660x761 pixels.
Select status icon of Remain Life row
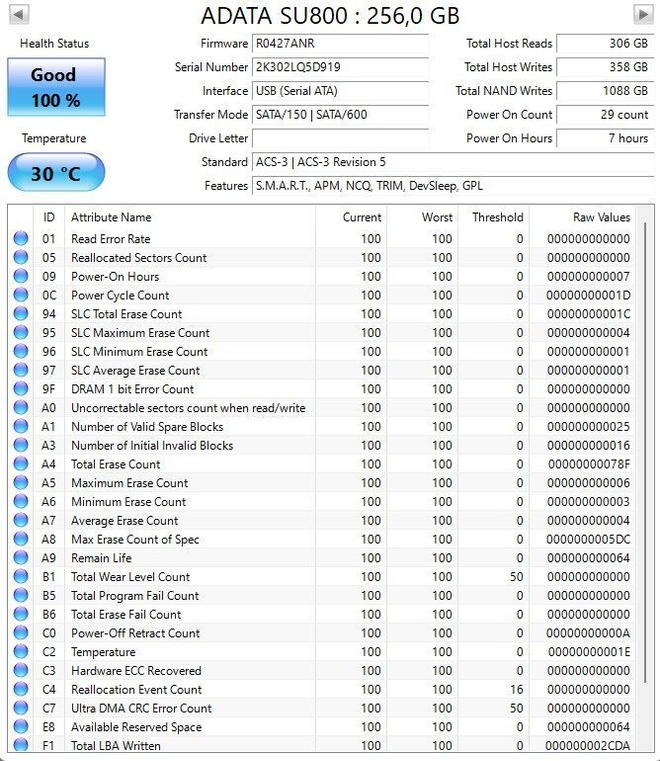21,558
